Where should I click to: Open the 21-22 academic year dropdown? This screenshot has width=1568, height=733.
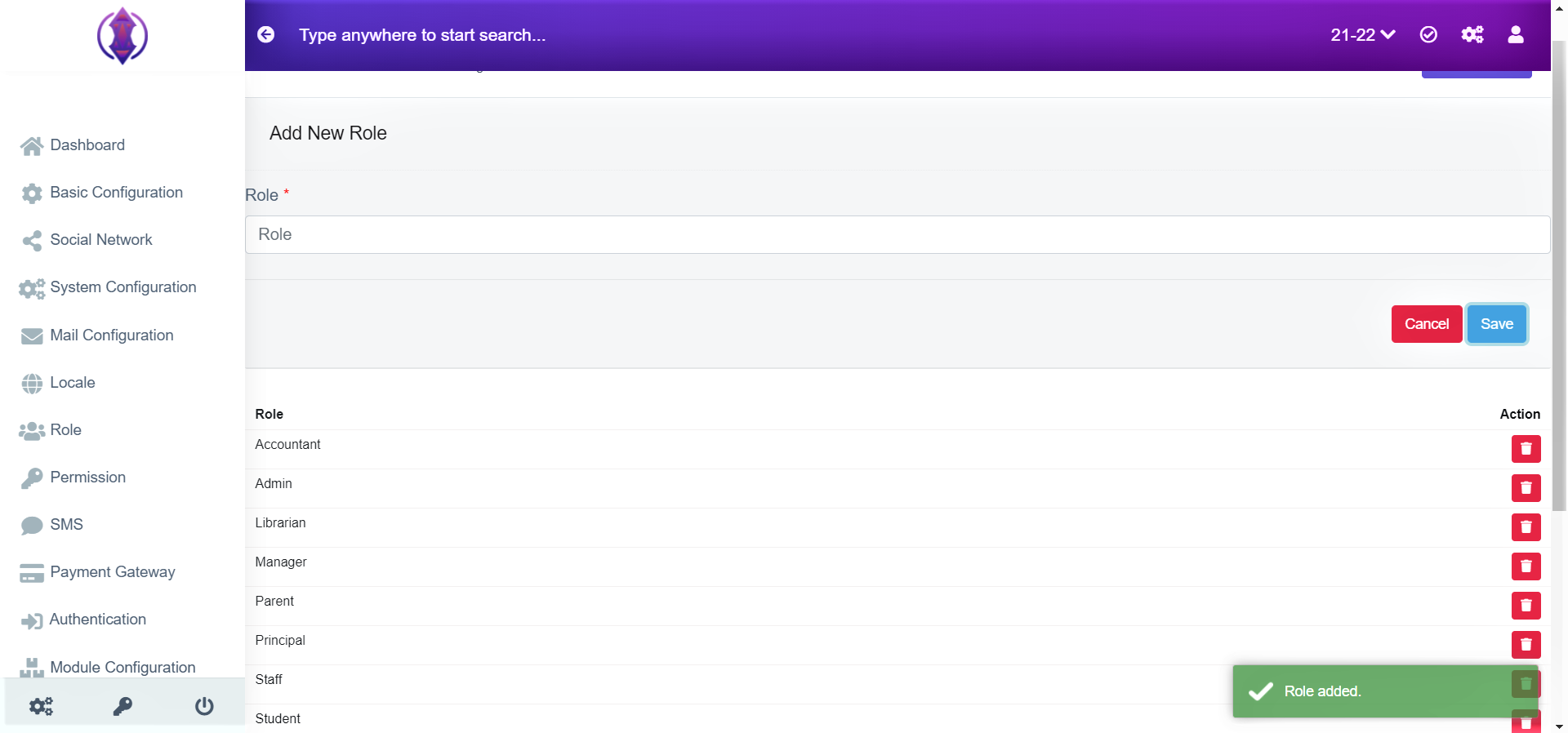1362,35
